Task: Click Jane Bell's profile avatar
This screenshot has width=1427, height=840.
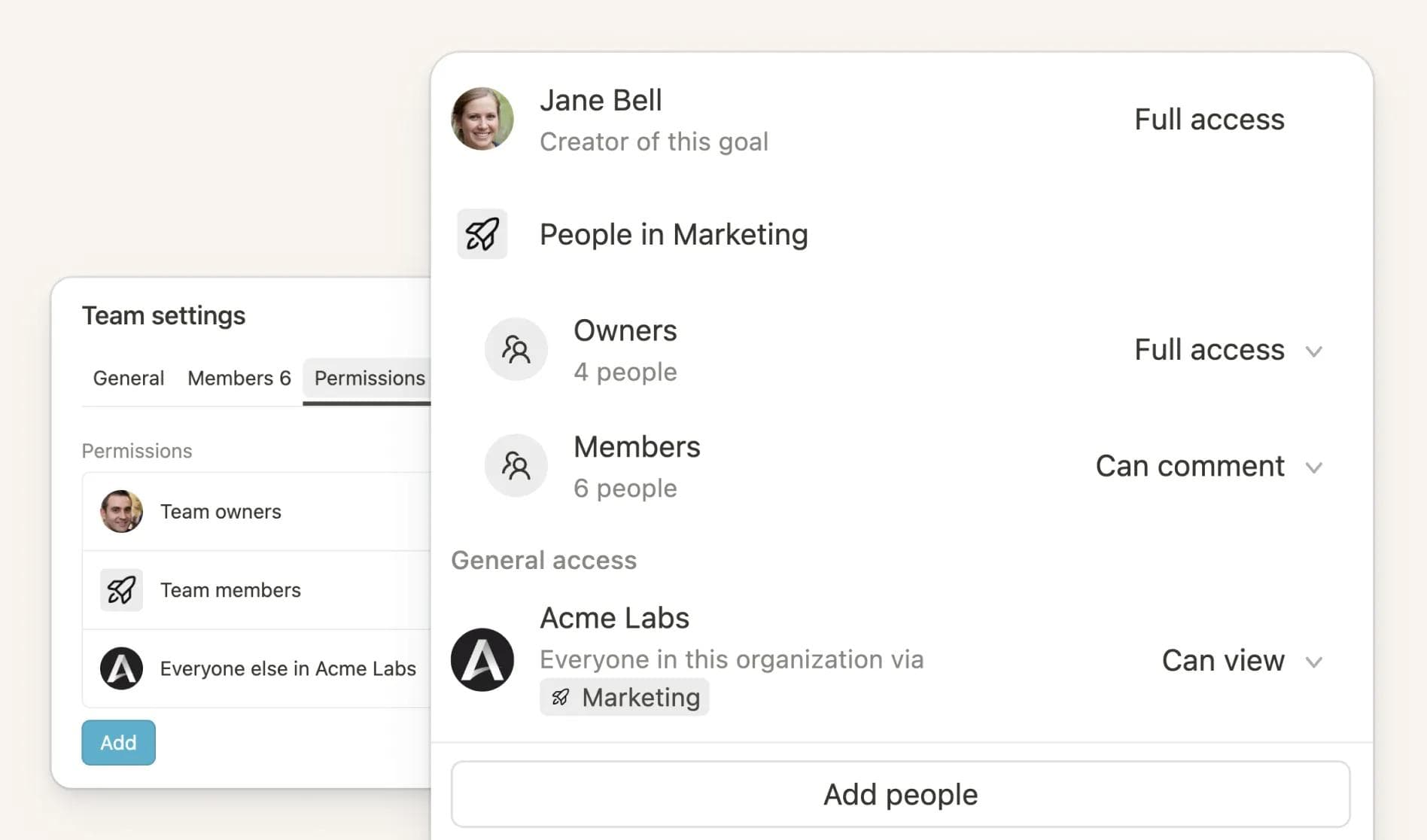Action: click(482, 119)
